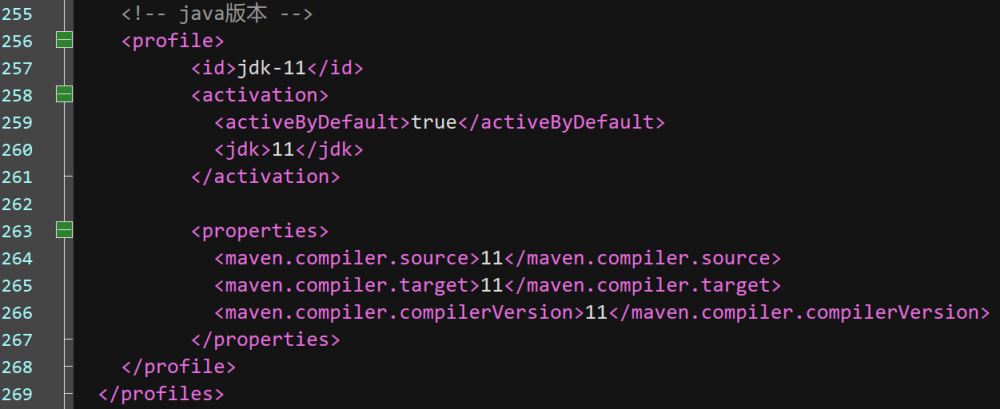
Task: Select line number 262 in the gutter
Action: [x=17, y=204]
